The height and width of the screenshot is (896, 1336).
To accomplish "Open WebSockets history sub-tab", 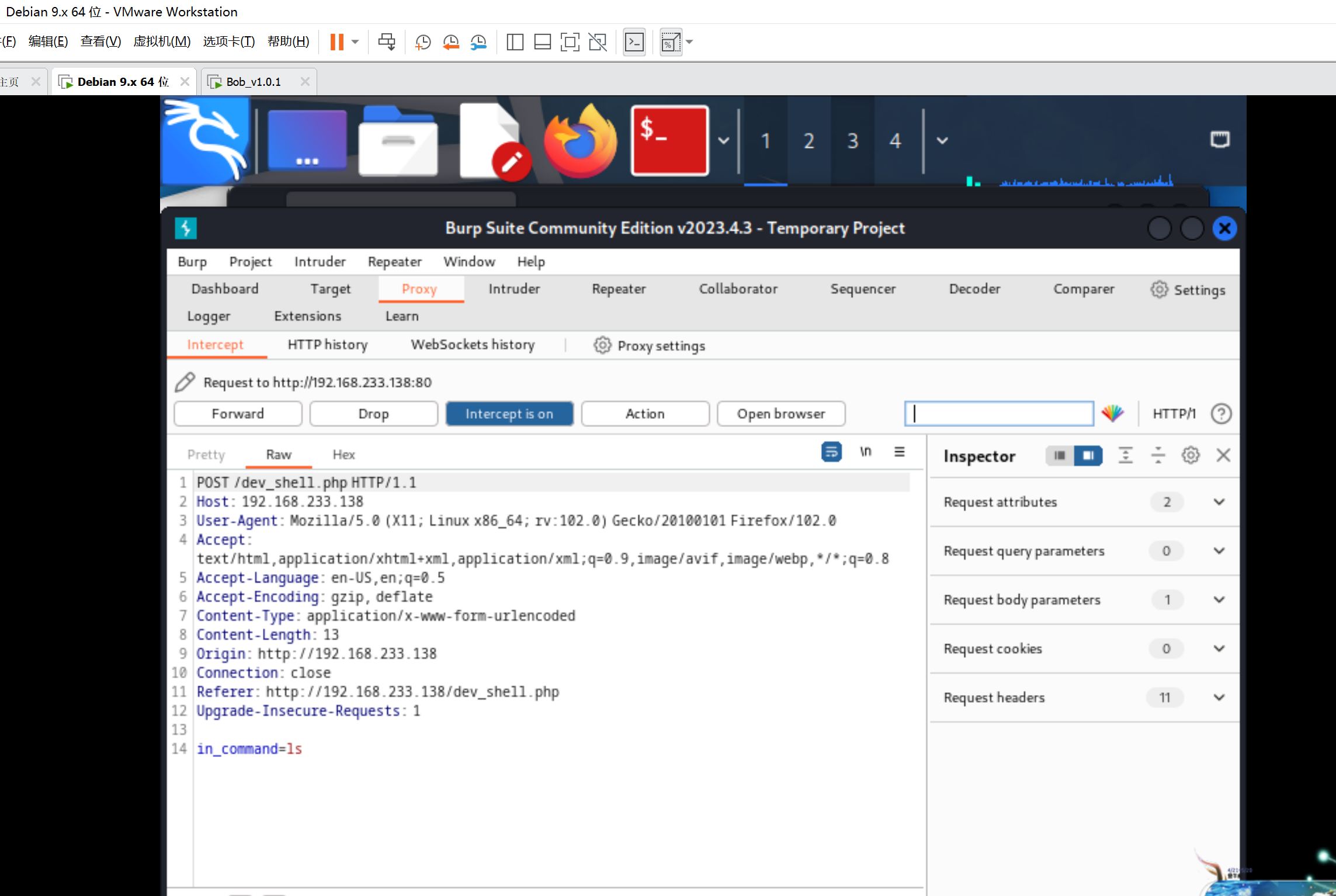I will (473, 345).
